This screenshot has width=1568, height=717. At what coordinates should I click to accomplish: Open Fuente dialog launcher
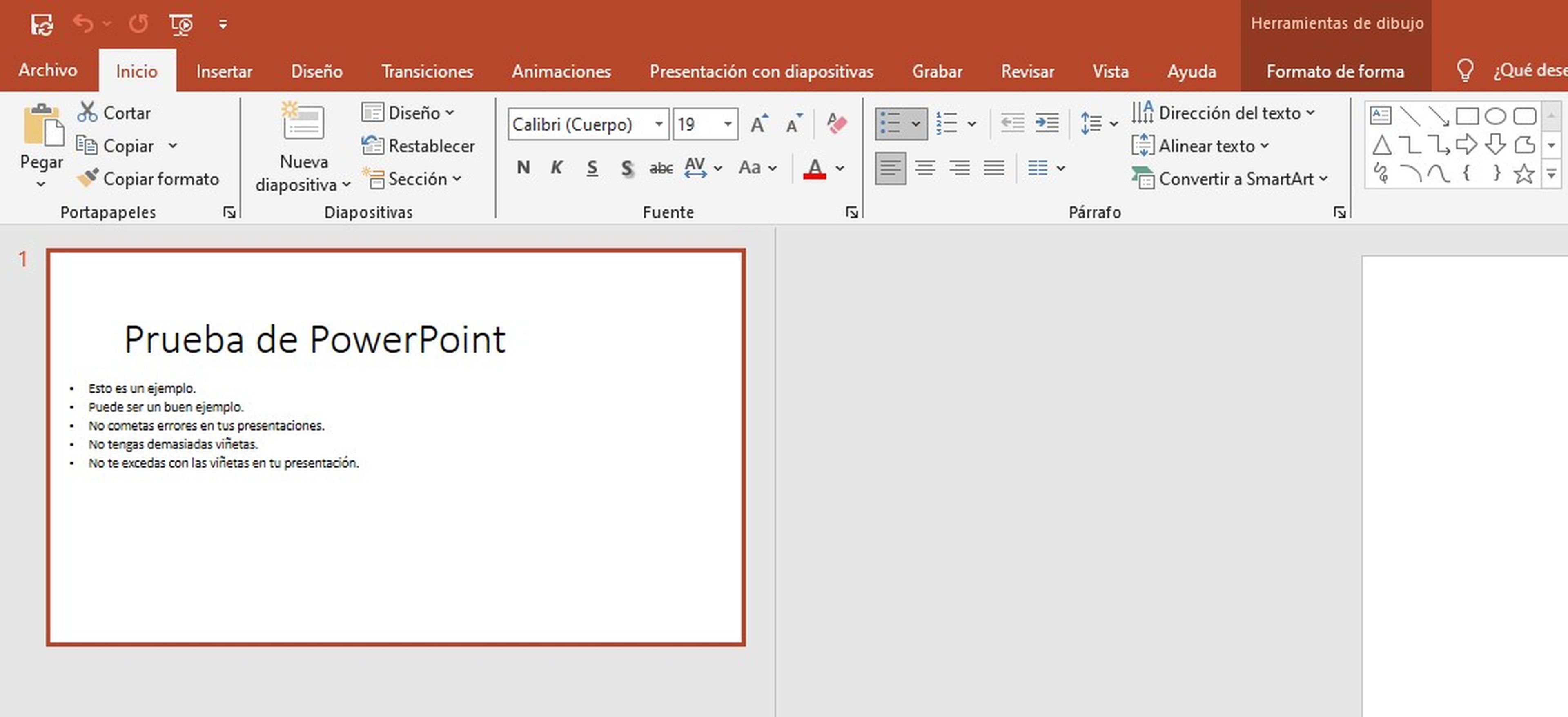pyautogui.click(x=852, y=212)
